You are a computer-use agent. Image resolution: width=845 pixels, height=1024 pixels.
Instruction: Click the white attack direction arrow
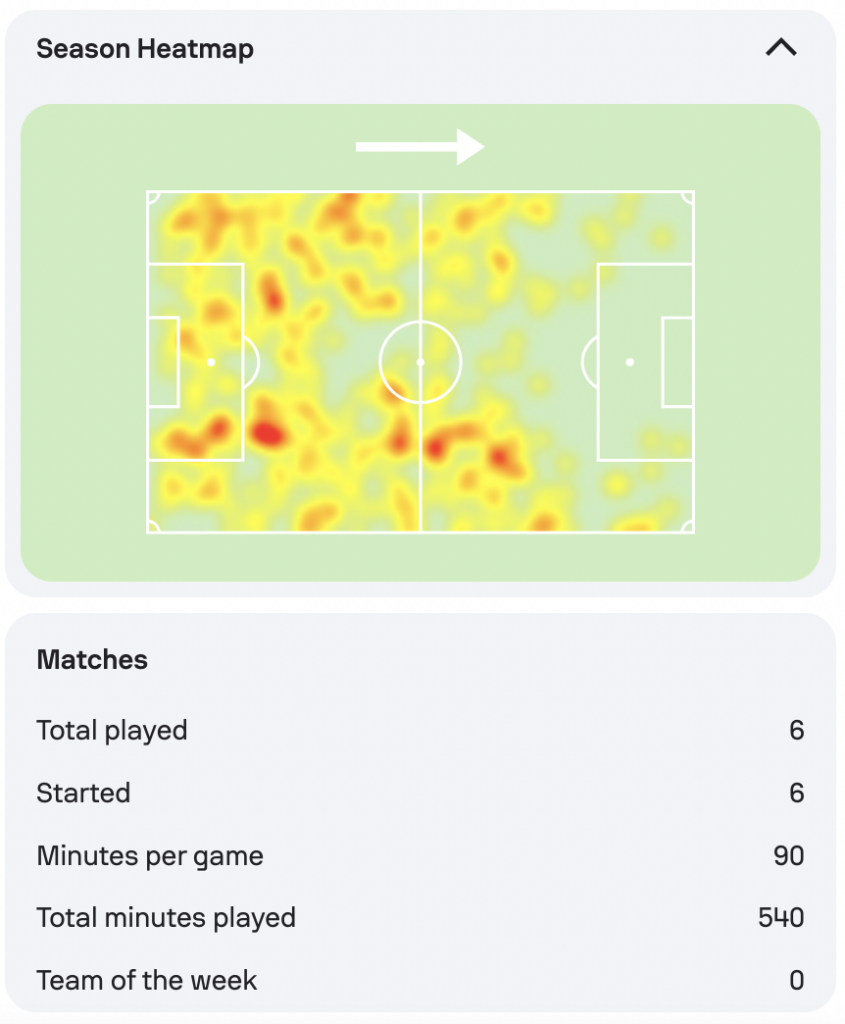(420, 147)
